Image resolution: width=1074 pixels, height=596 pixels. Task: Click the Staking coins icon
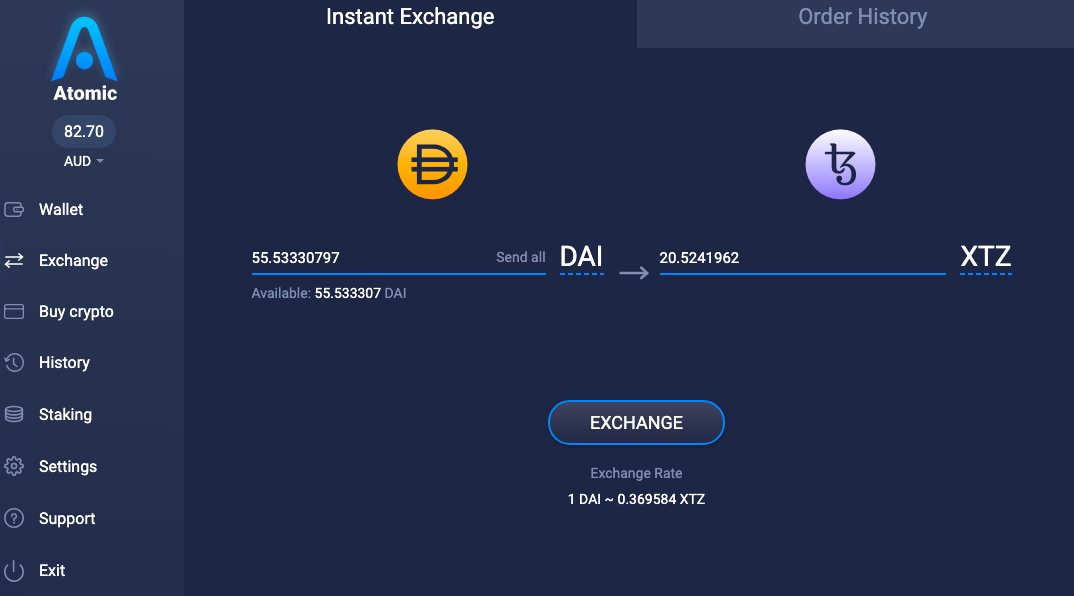point(14,414)
